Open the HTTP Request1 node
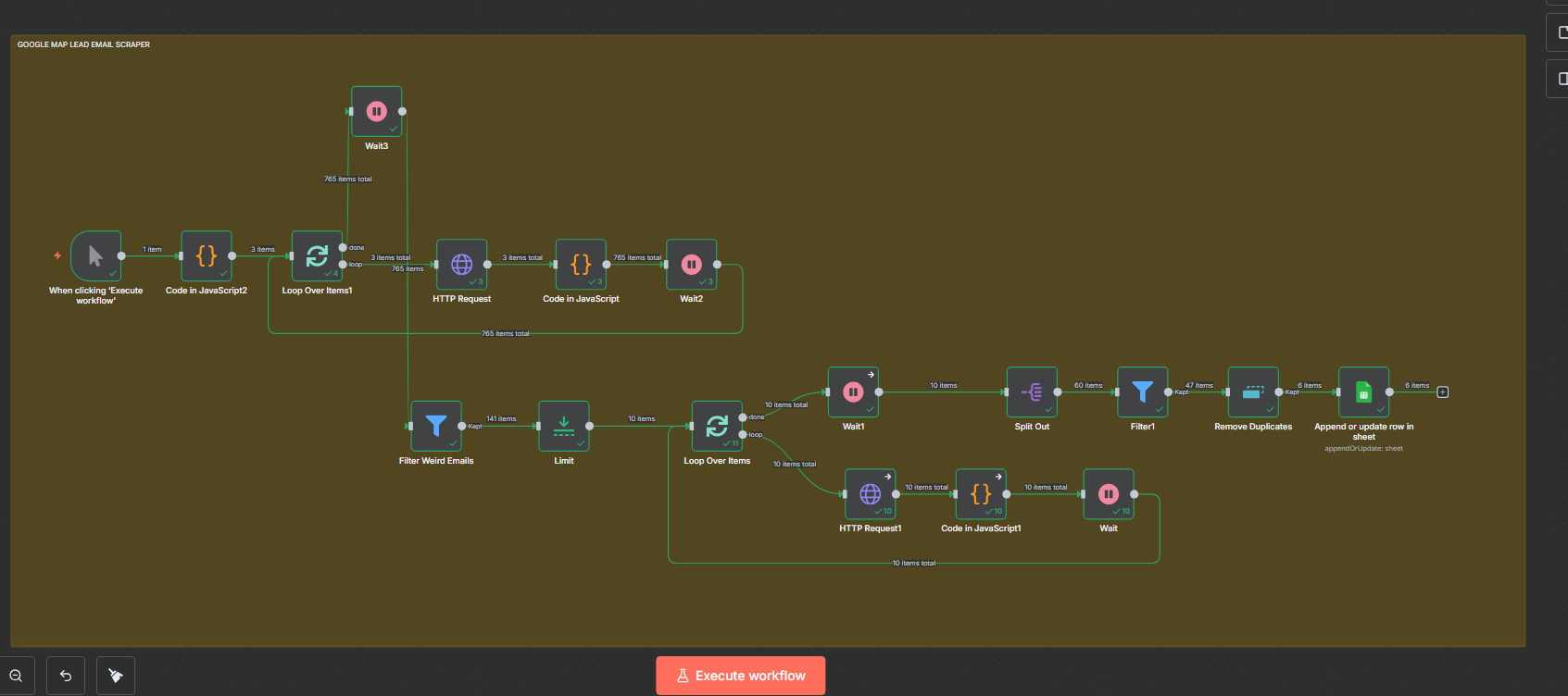This screenshot has width=1568, height=696. [870, 494]
